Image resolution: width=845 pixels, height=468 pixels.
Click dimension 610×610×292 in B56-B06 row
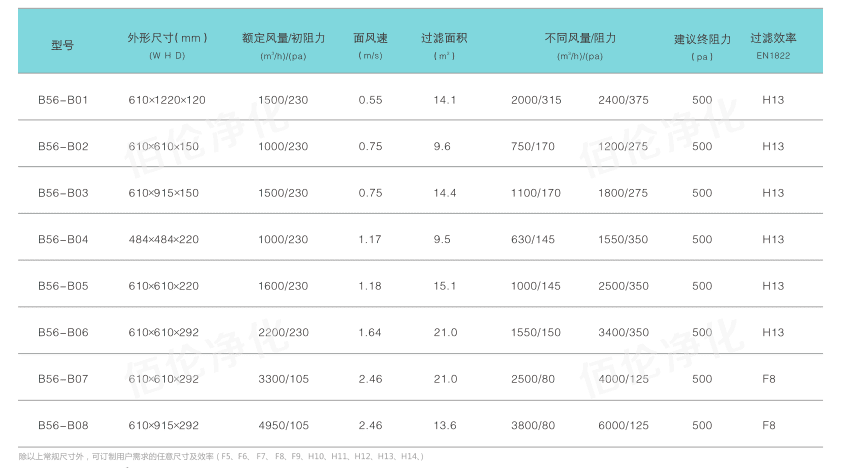click(164, 332)
